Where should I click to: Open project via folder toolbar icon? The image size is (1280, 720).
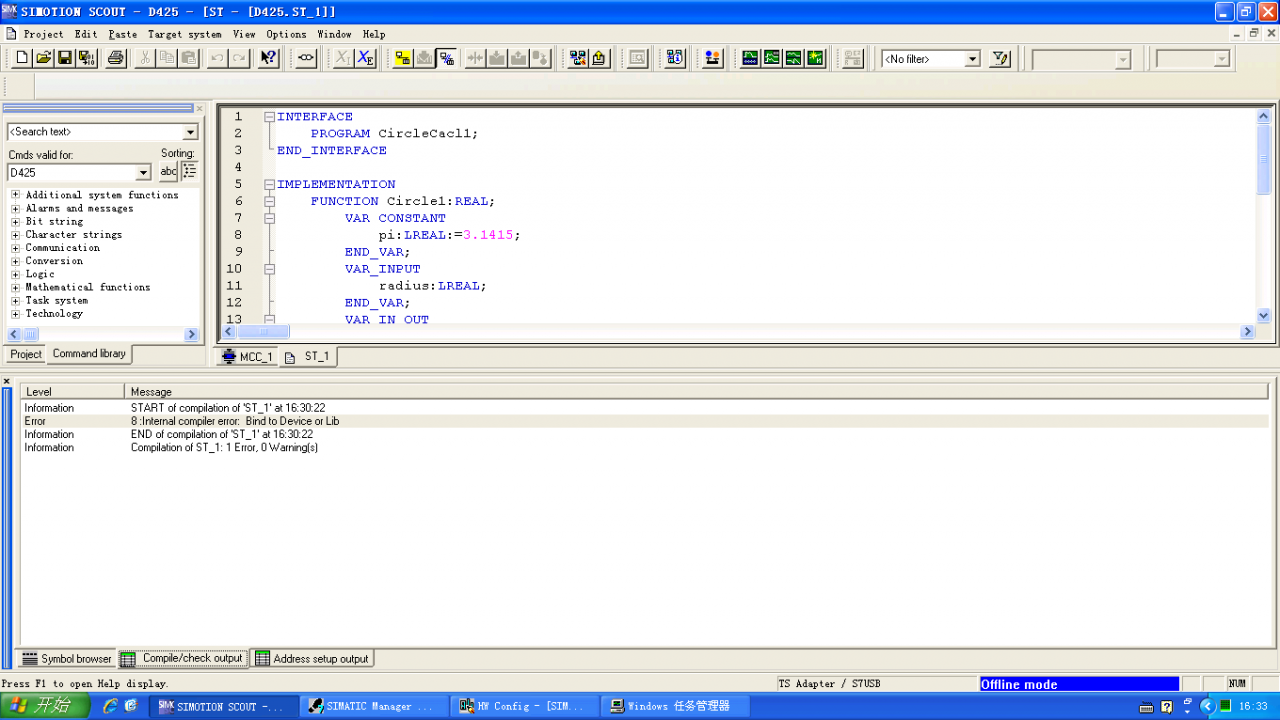pos(43,58)
